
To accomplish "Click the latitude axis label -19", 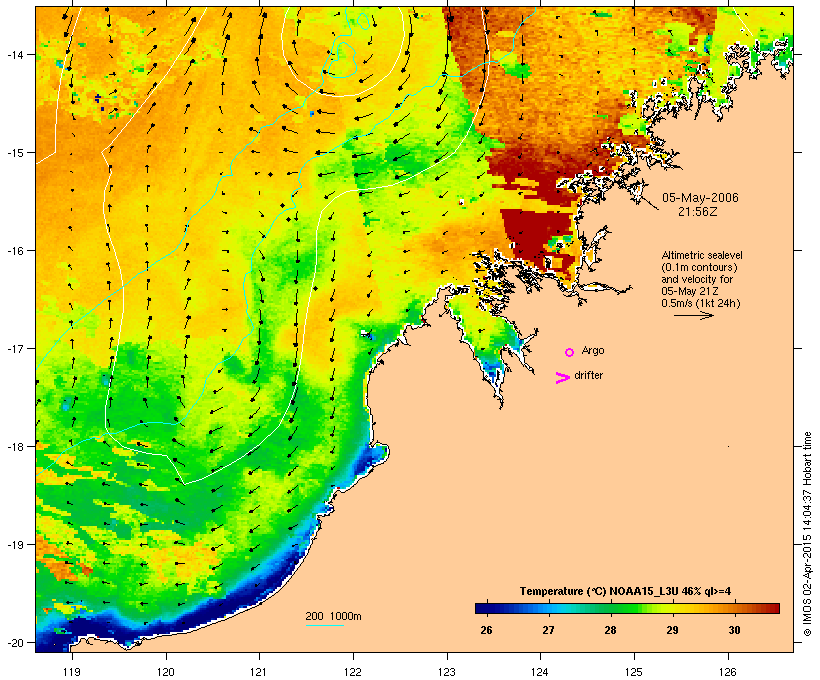I will click(15, 545).
